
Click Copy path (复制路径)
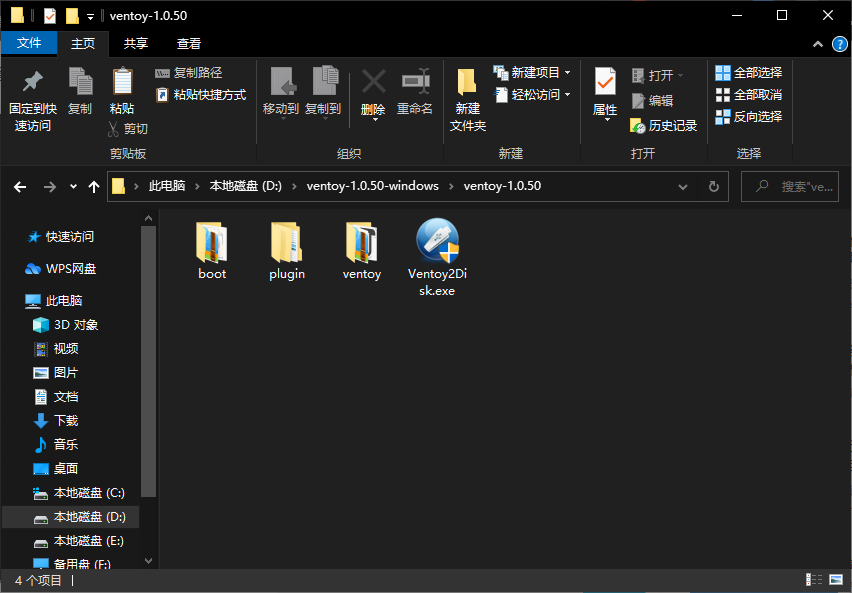189,72
